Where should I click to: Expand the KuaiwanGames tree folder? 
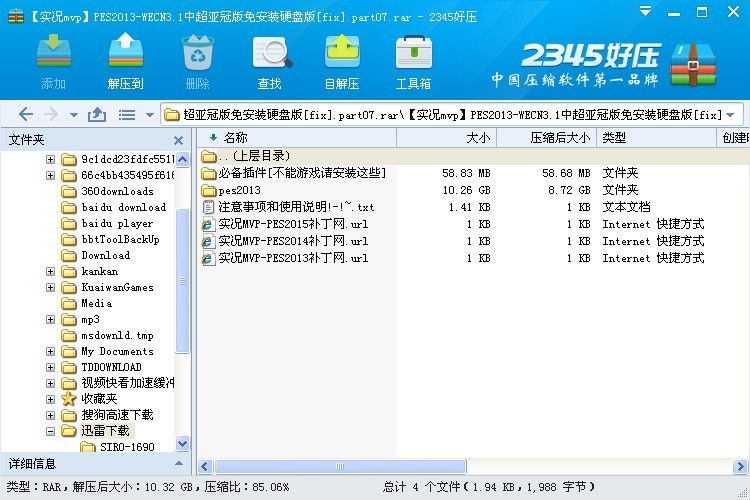coord(50,287)
